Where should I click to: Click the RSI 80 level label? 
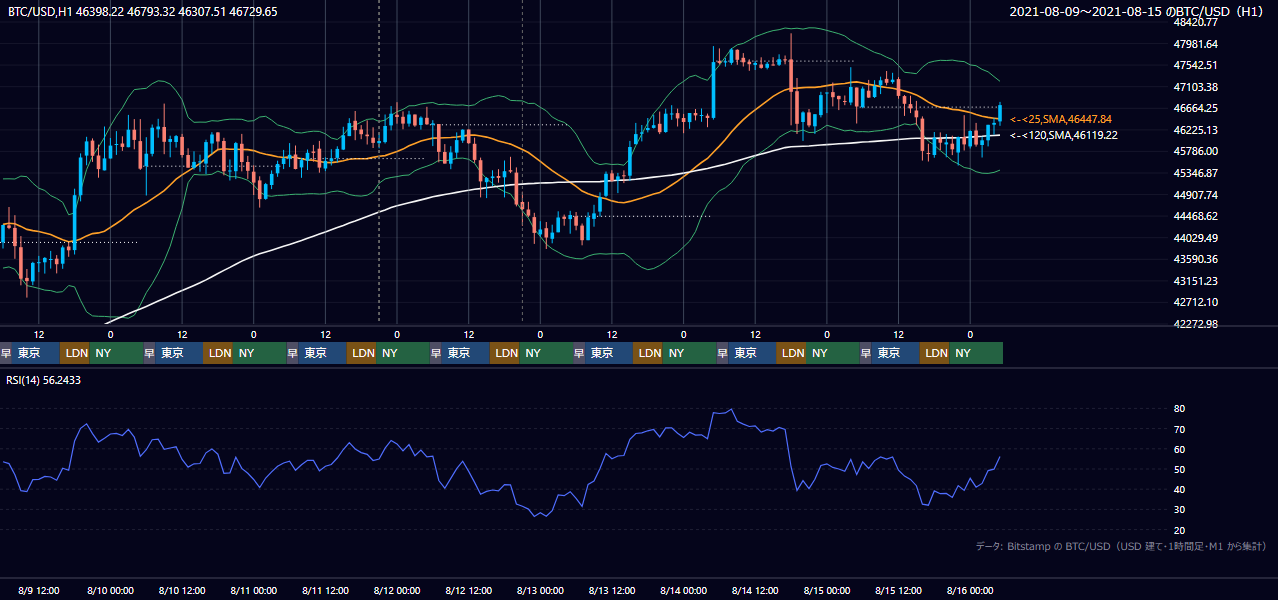[x=1180, y=409]
